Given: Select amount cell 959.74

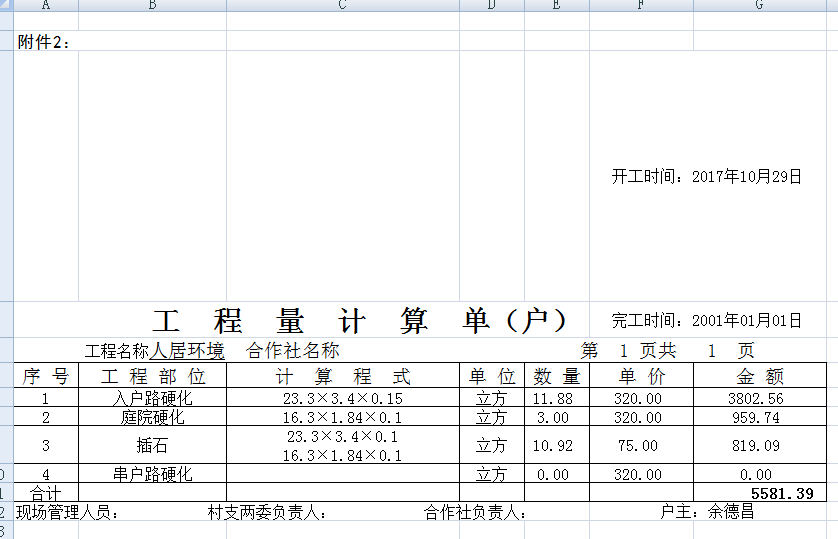Looking at the screenshot, I should click(760, 417).
